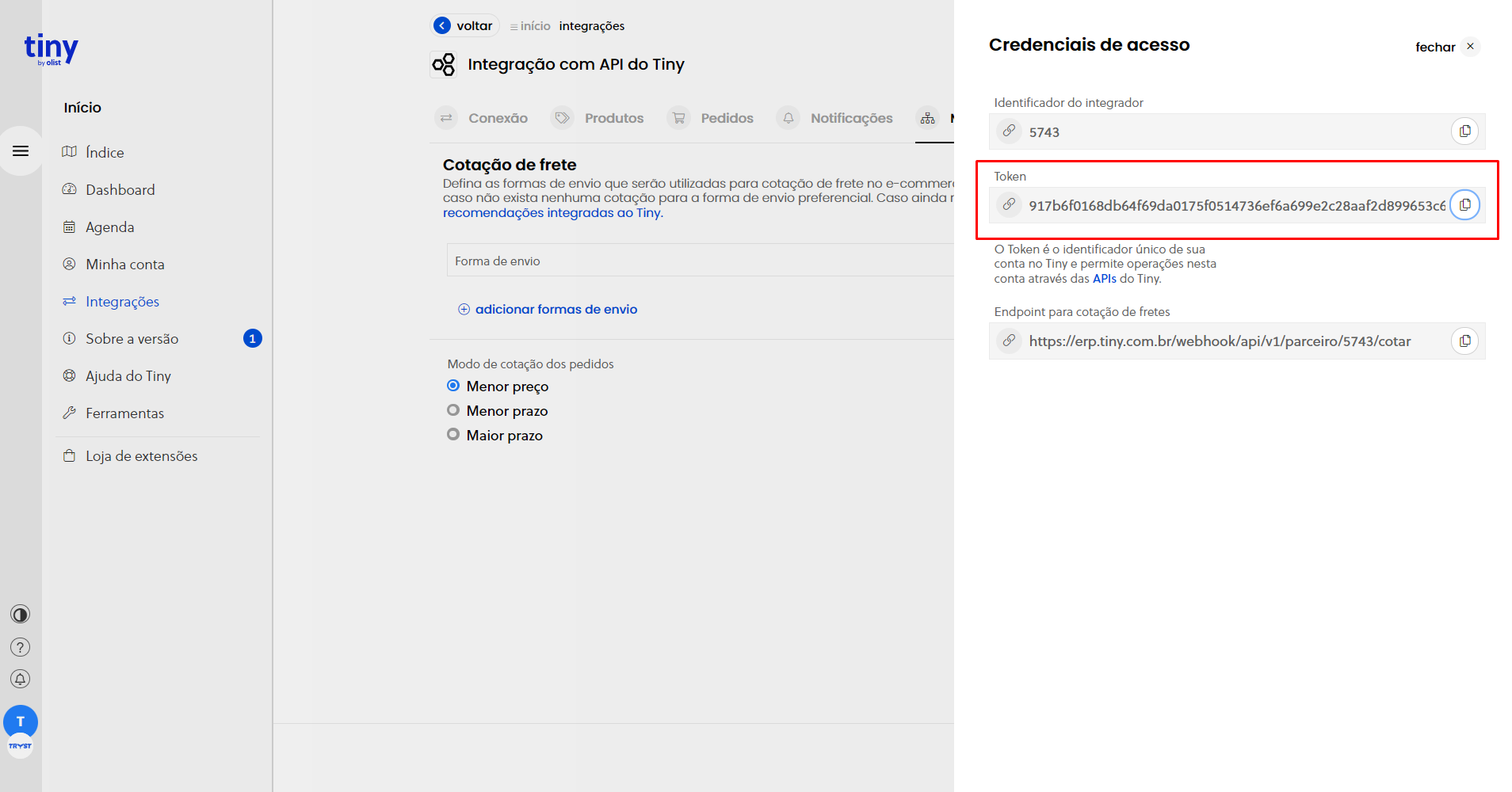Toggle the contrast mode icon in sidebar
Image resolution: width=1512 pixels, height=792 pixels.
tap(21, 615)
